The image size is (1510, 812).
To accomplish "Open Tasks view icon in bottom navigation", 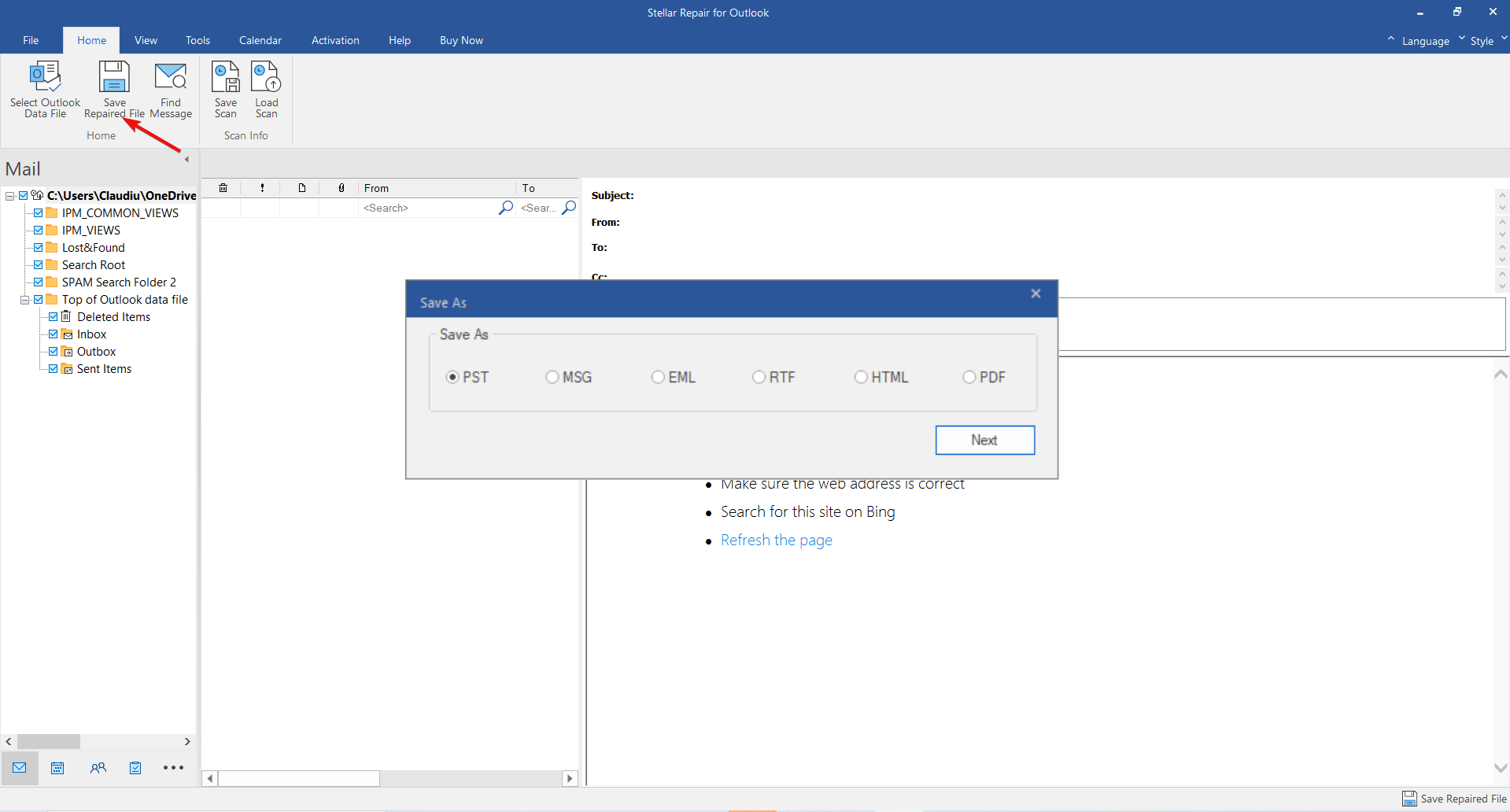I will pyautogui.click(x=135, y=768).
